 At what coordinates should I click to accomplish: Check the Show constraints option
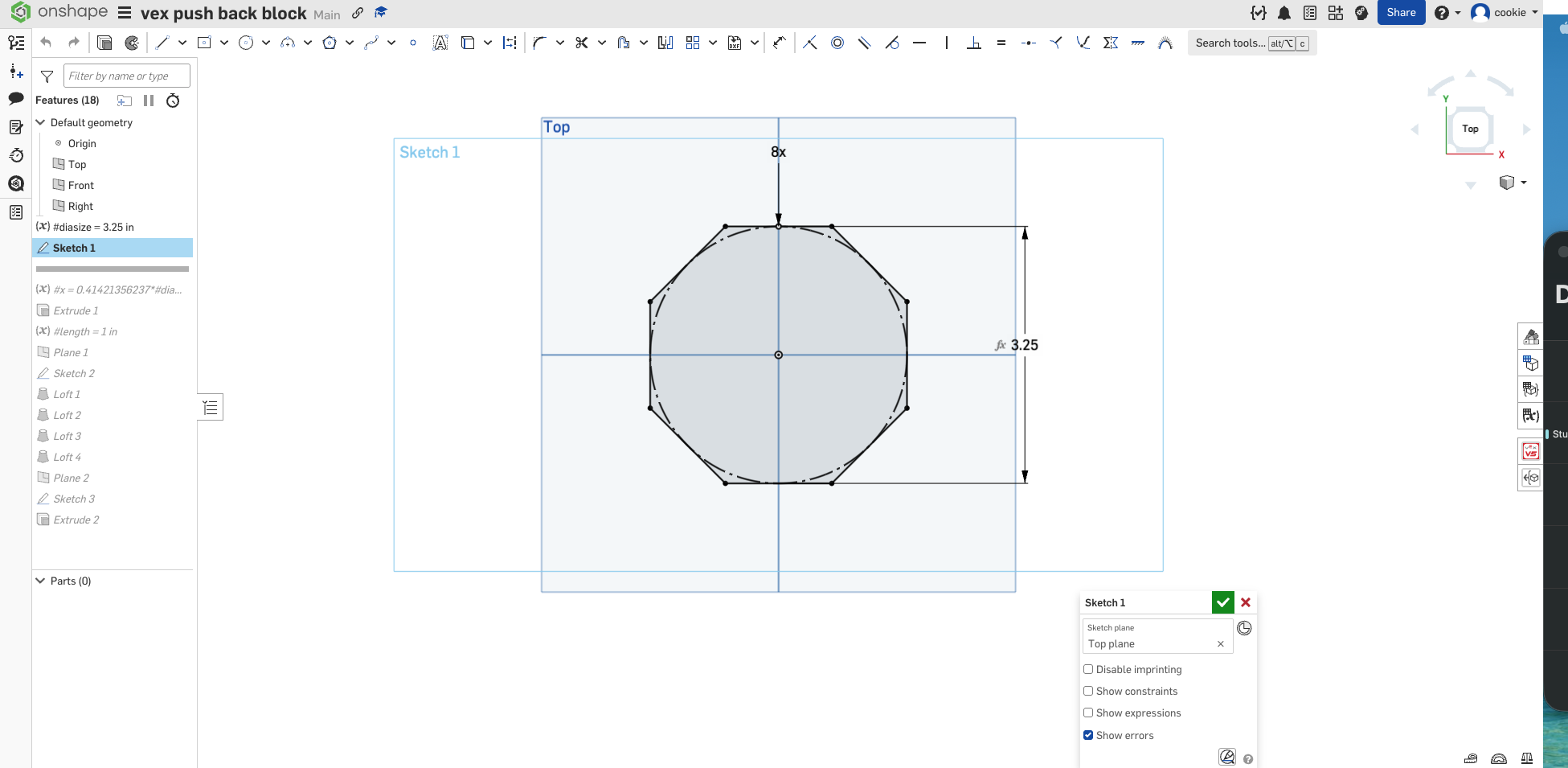pos(1088,691)
